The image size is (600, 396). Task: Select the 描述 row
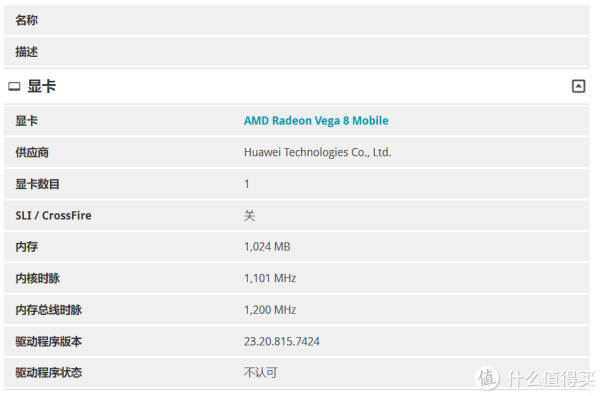(297, 52)
